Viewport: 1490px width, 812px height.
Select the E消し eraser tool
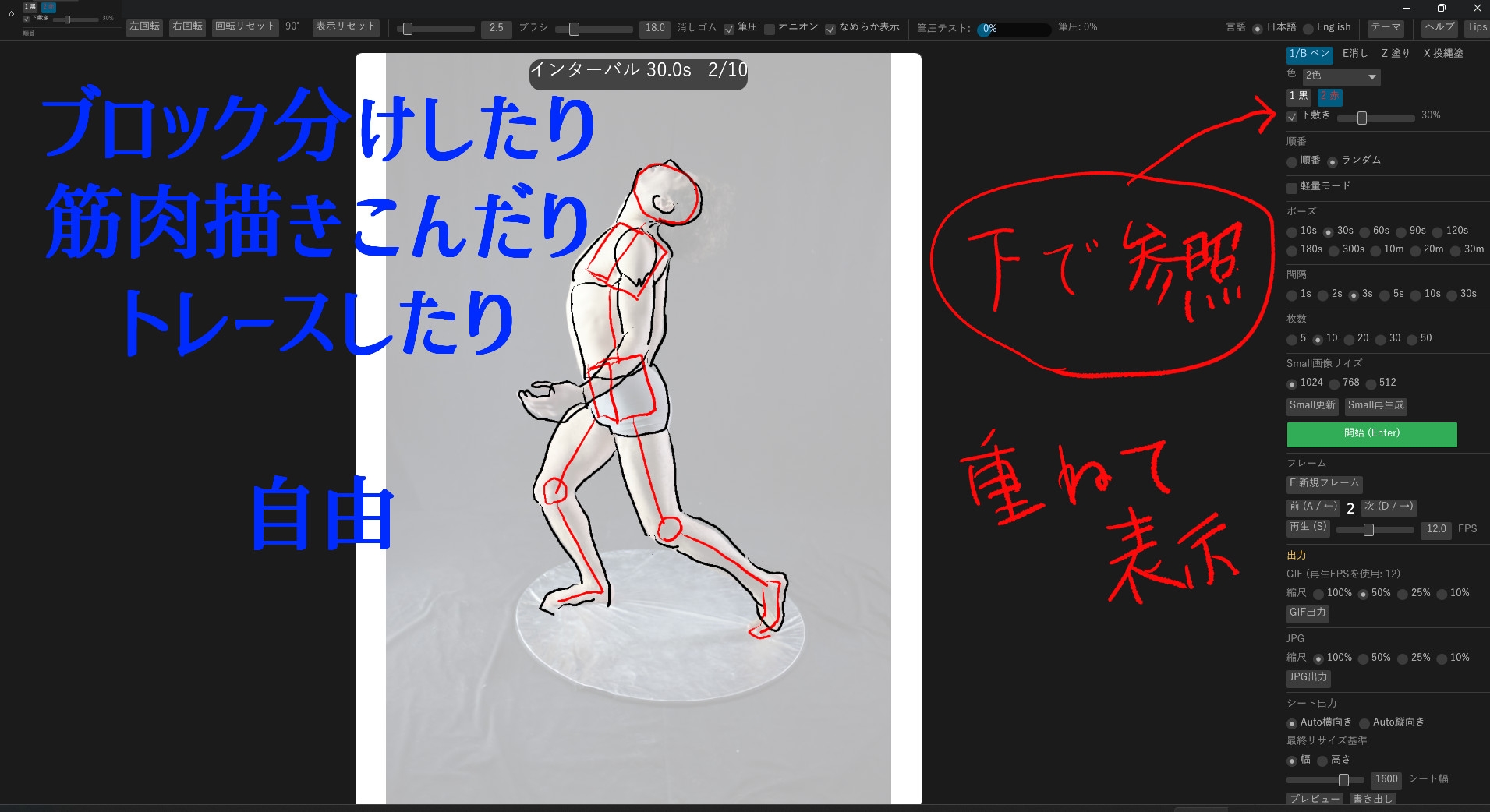tap(1354, 54)
